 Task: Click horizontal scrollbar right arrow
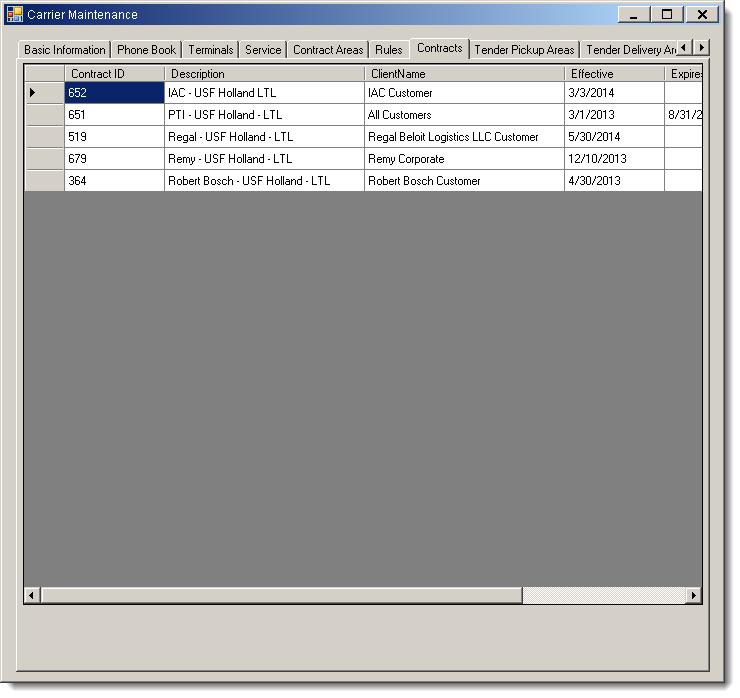(694, 595)
